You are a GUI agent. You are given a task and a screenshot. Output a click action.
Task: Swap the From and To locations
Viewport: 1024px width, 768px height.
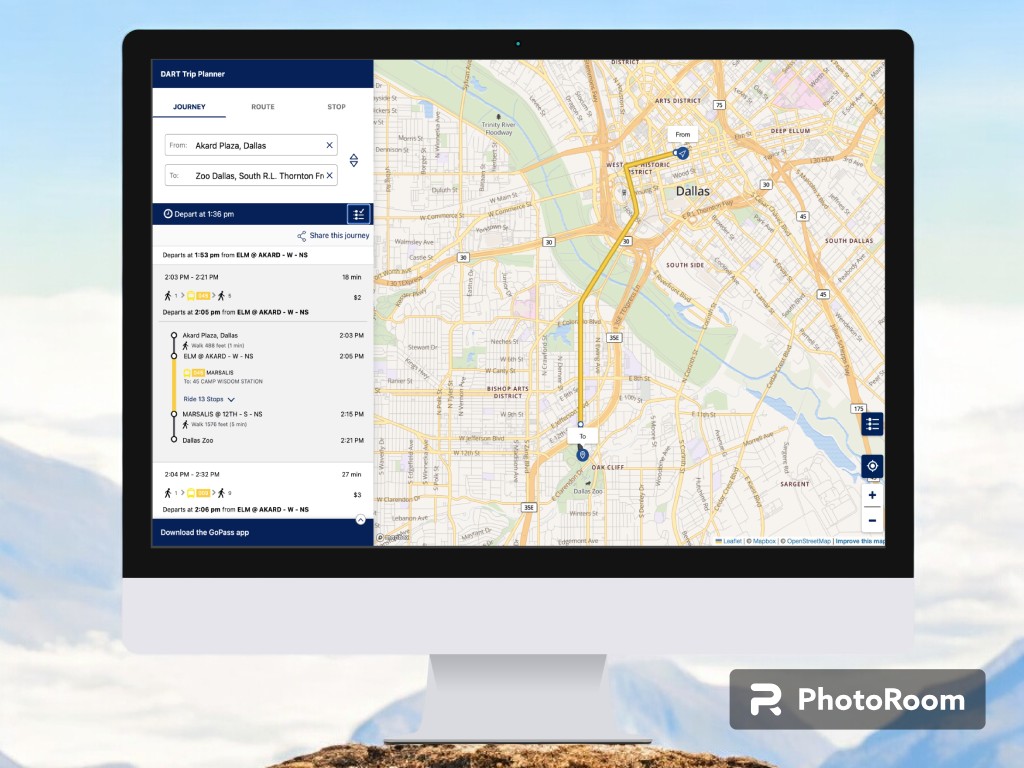point(354,160)
